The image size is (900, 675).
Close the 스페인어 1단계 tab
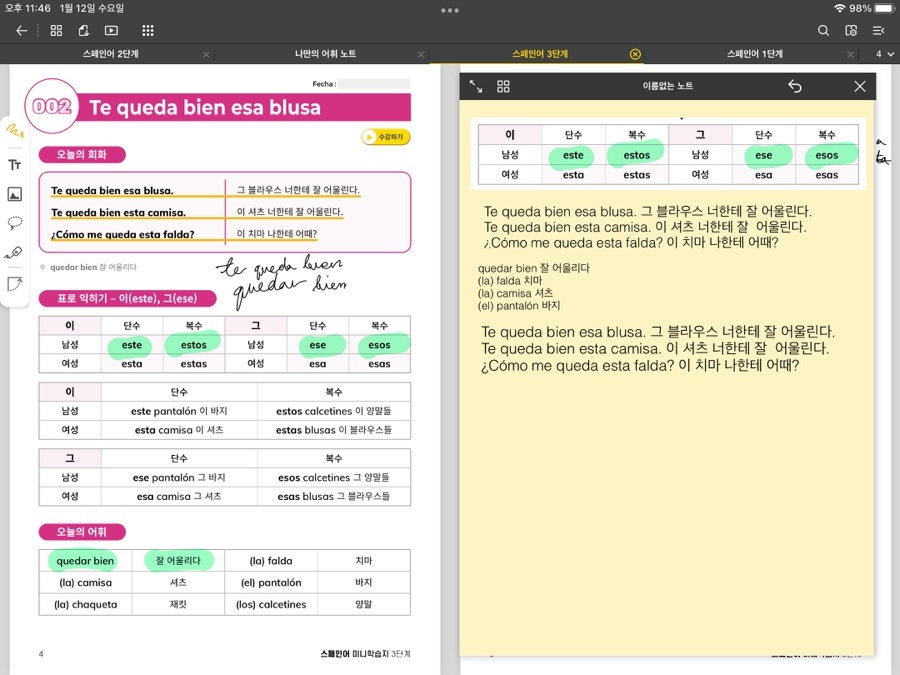pos(850,55)
